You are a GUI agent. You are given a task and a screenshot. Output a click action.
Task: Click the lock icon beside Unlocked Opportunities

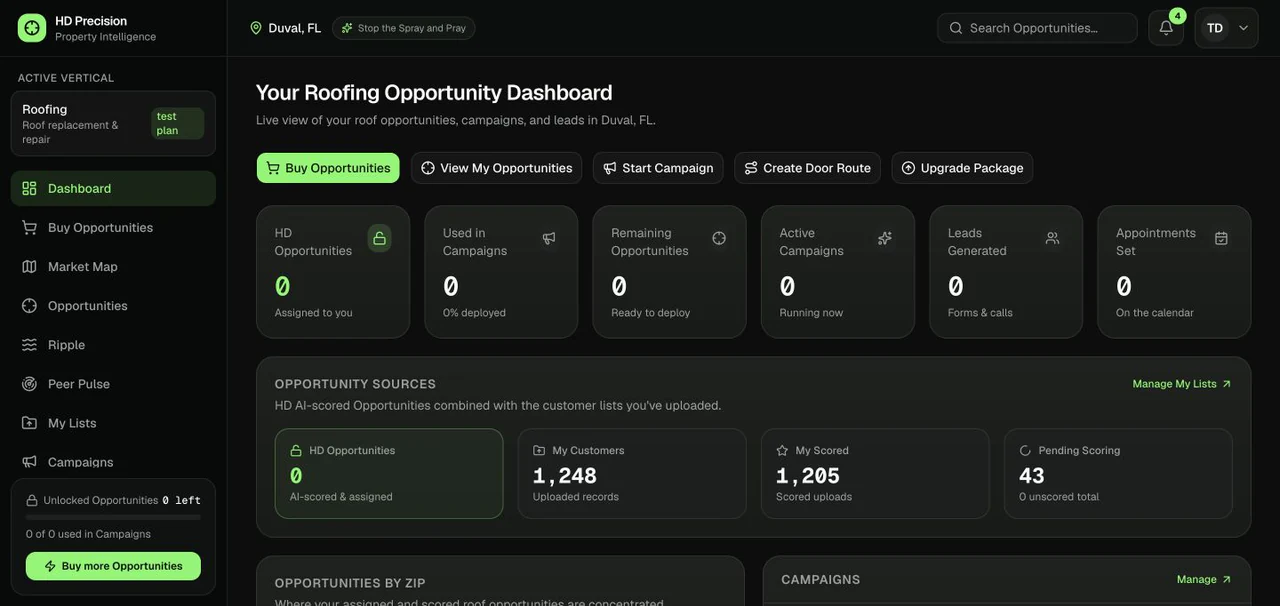coord(33,500)
